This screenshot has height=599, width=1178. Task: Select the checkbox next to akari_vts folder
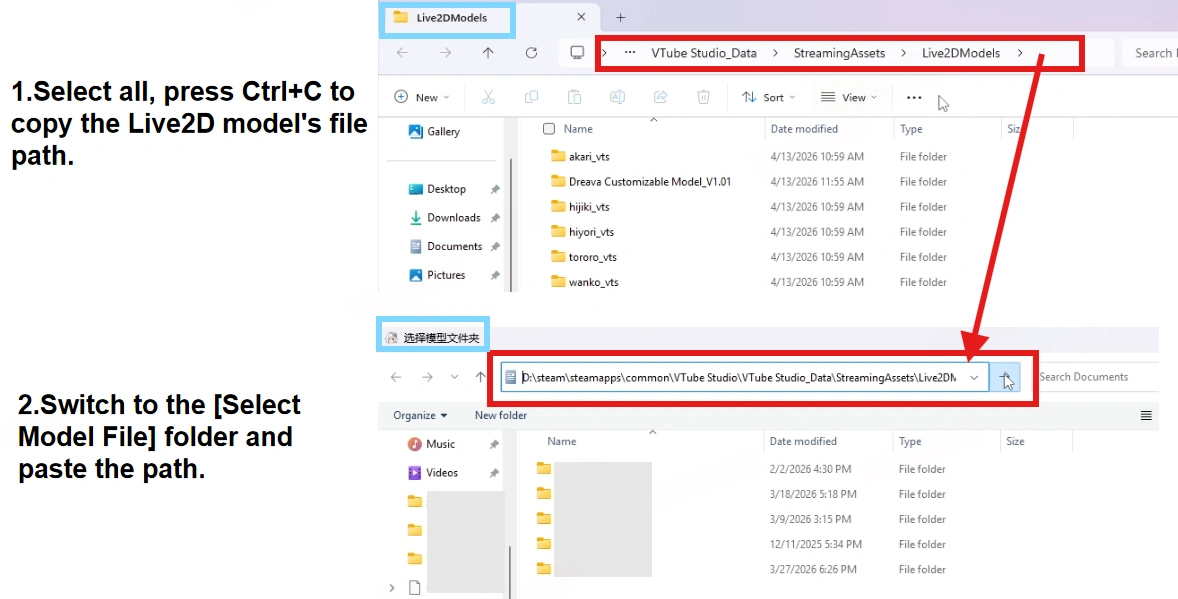(549, 156)
